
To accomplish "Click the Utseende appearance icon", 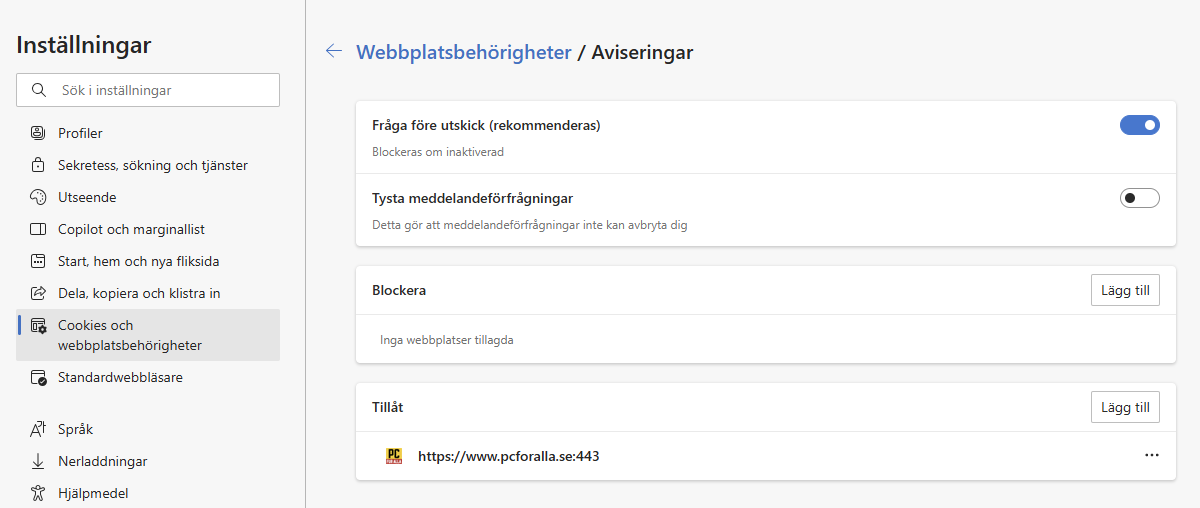I will (39, 197).
